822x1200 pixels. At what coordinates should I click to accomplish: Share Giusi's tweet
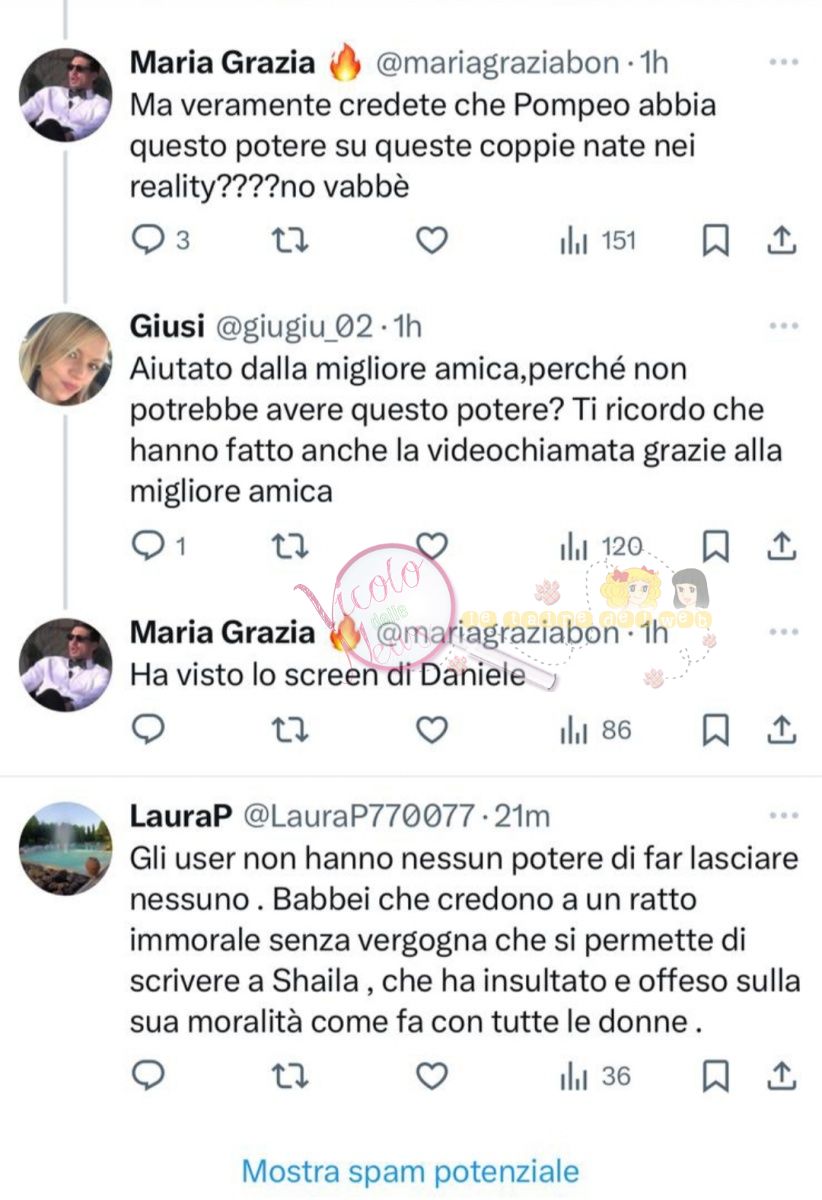click(783, 544)
